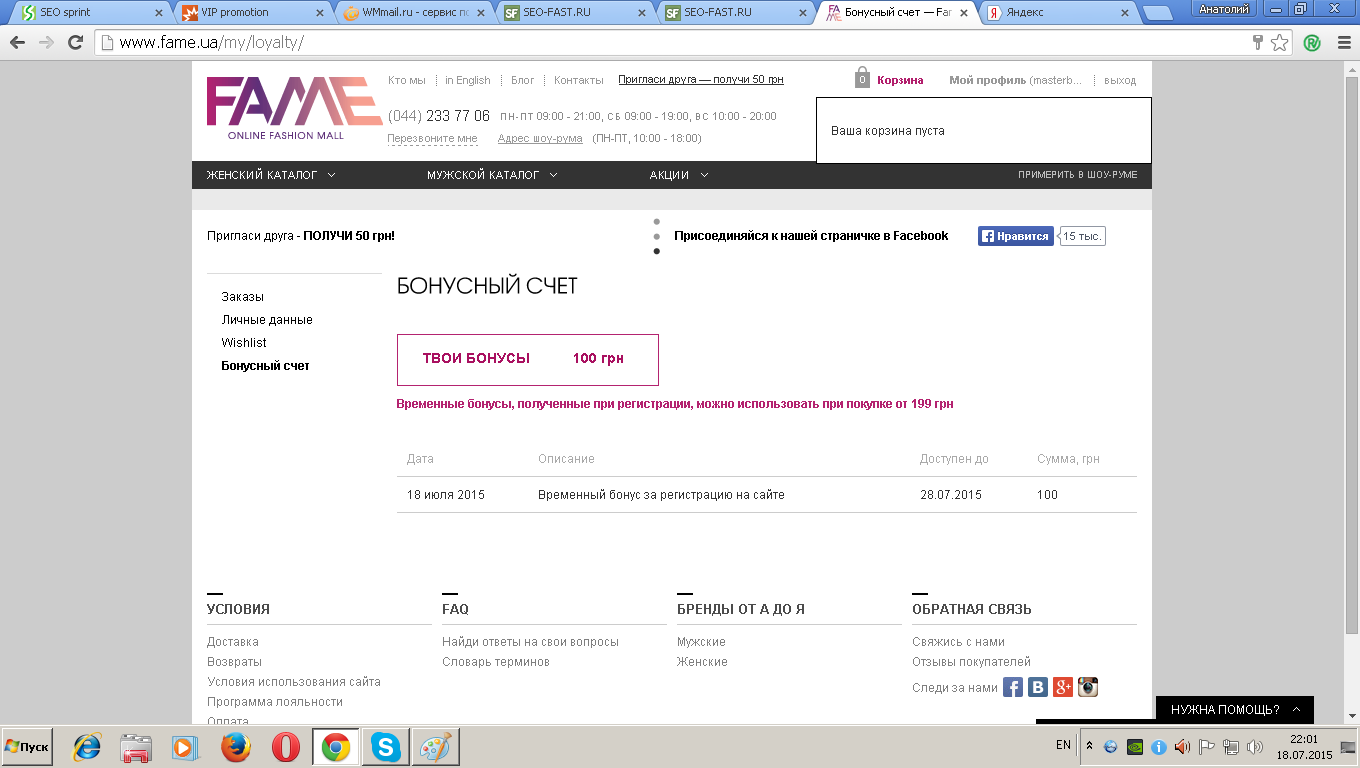Open the Пуск start menu
Image resolution: width=1360 pixels, height=768 pixels.
click(27, 747)
